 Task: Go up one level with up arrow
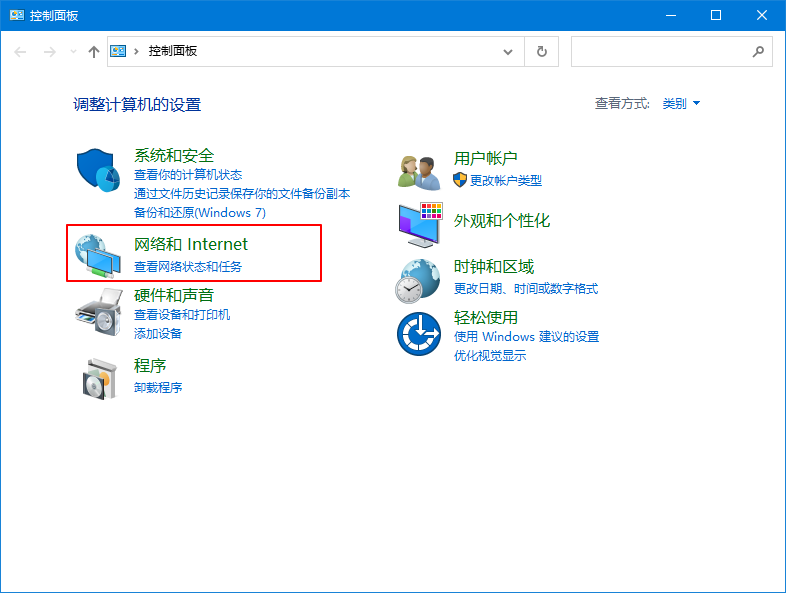[x=94, y=51]
